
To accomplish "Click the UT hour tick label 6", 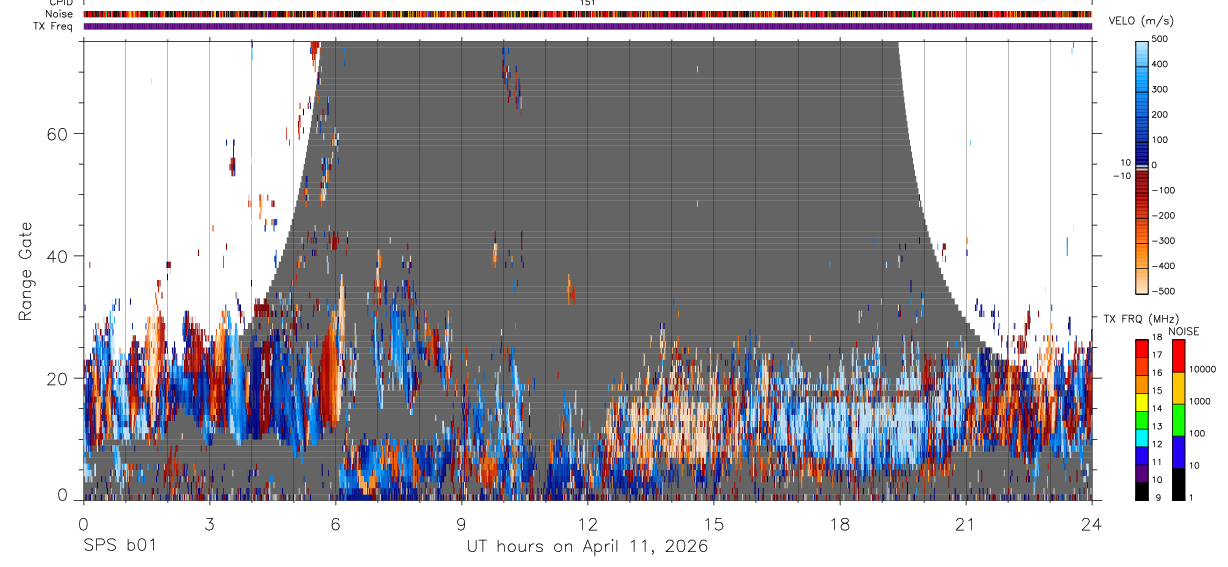I will 335,523.
